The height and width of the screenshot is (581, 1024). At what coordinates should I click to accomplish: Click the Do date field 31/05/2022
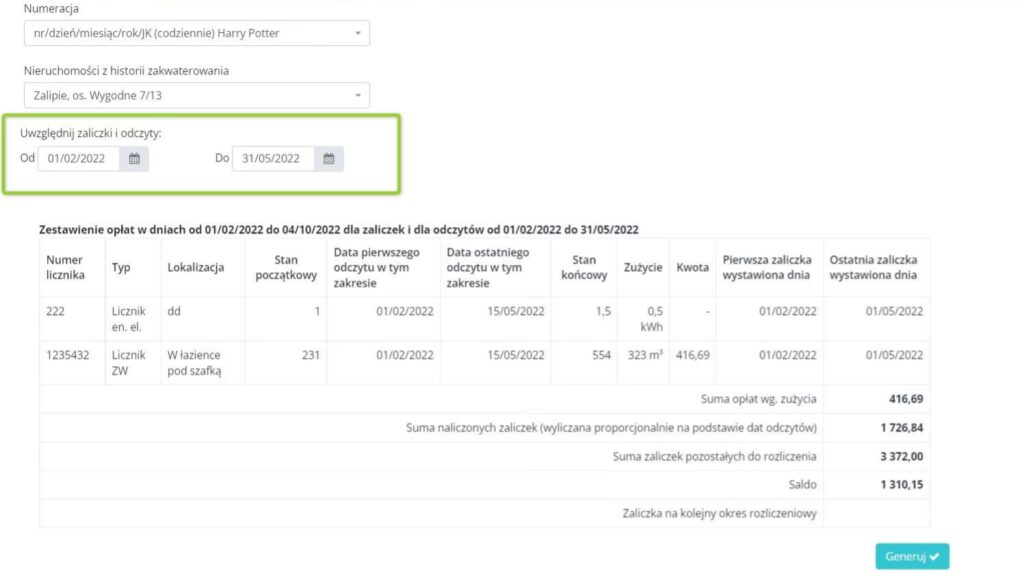(273, 158)
